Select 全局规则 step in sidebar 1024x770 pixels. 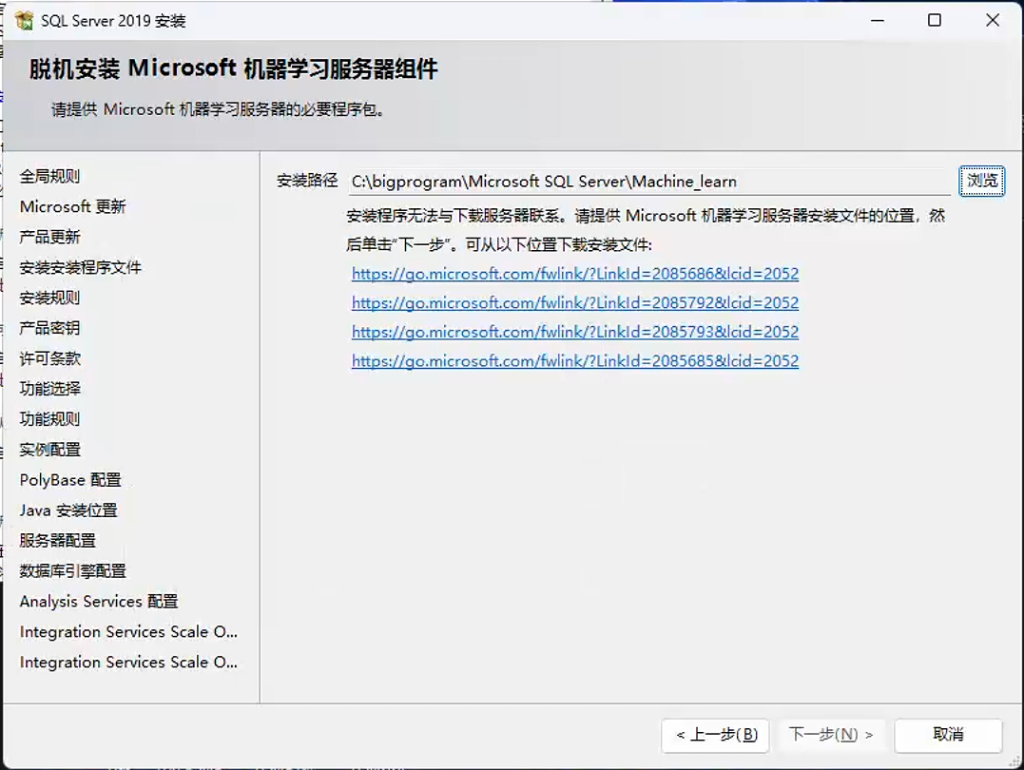[50, 176]
